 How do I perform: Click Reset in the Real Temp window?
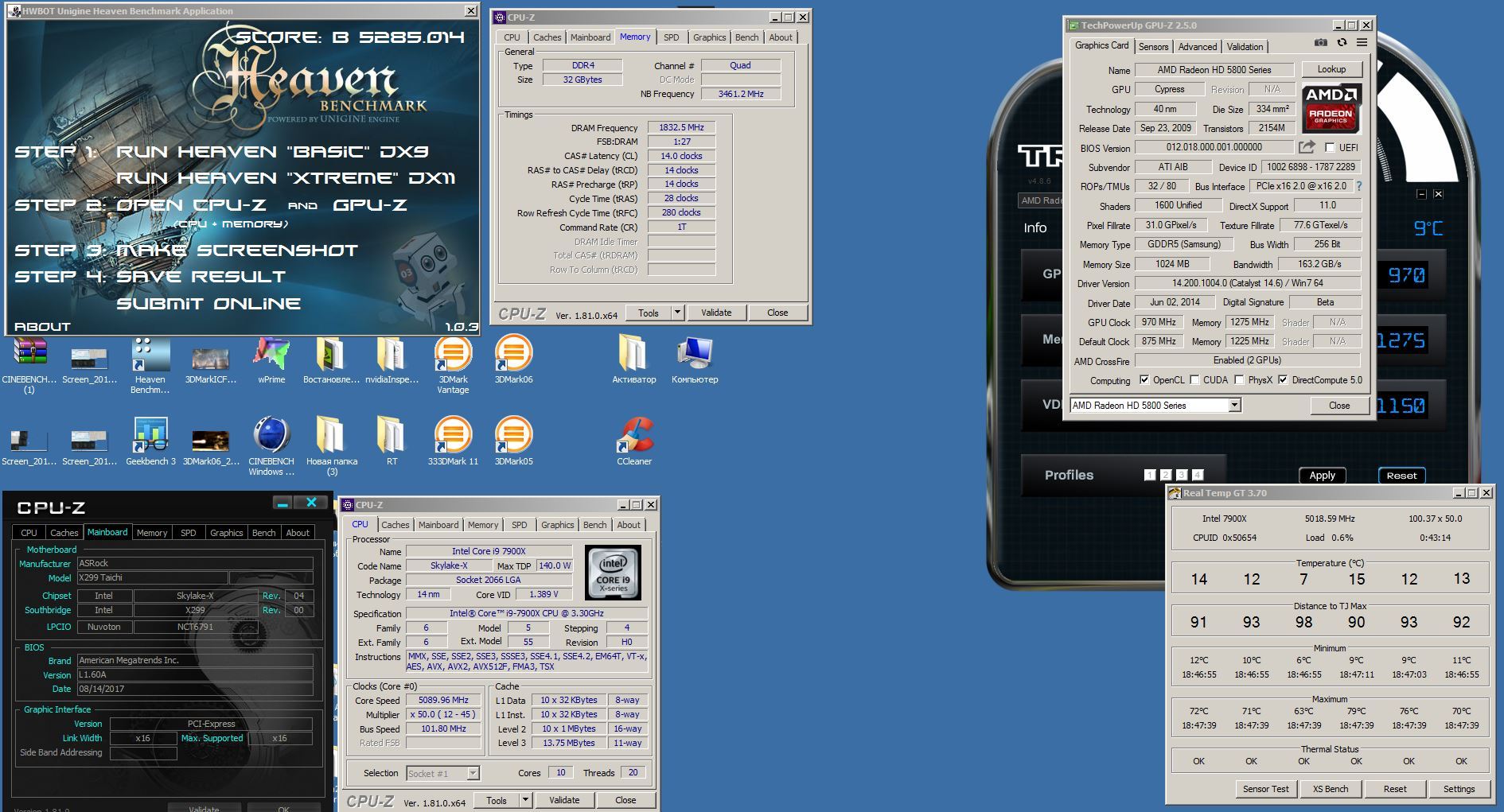1394,789
